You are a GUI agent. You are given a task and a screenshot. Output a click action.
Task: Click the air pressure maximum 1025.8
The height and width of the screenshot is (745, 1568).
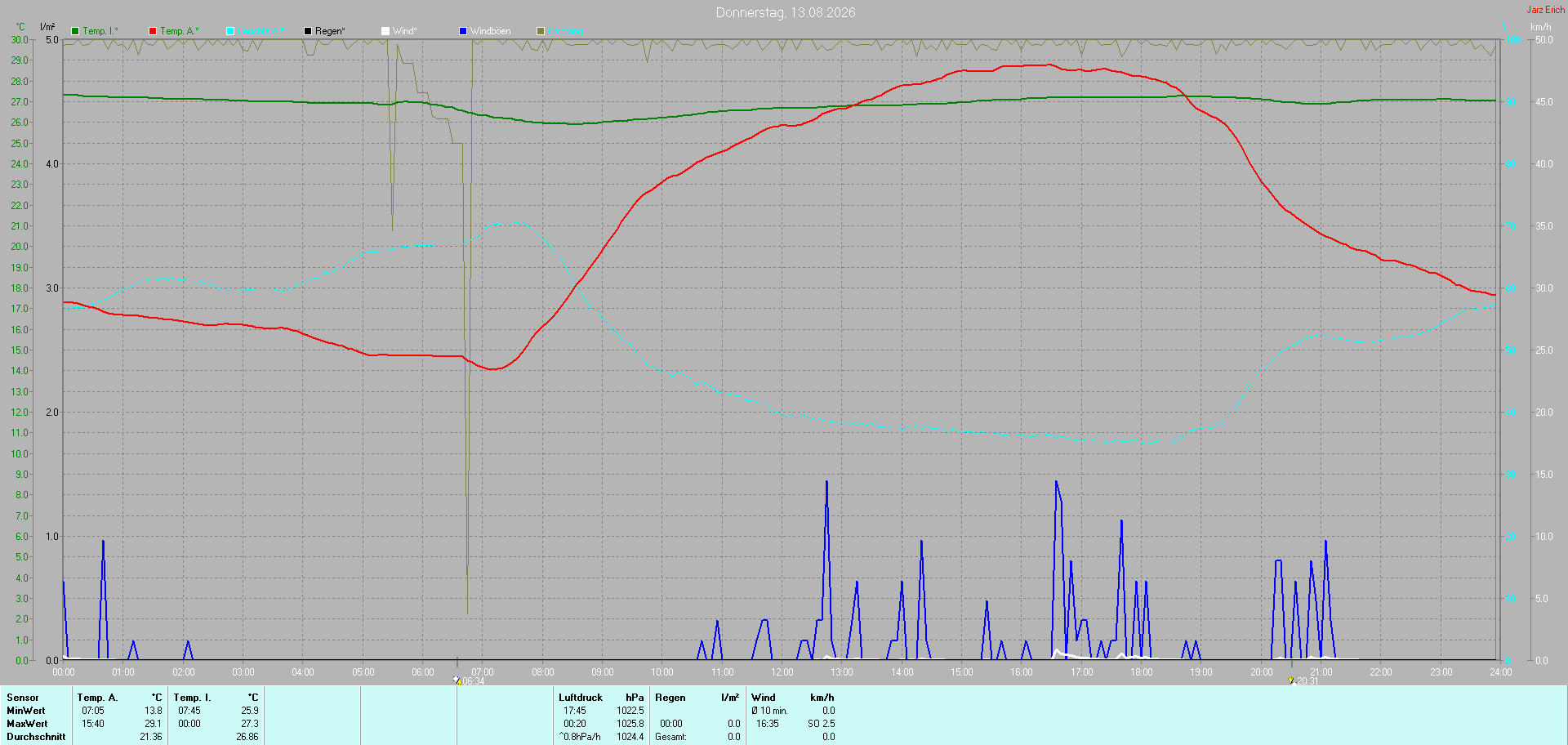[x=630, y=724]
